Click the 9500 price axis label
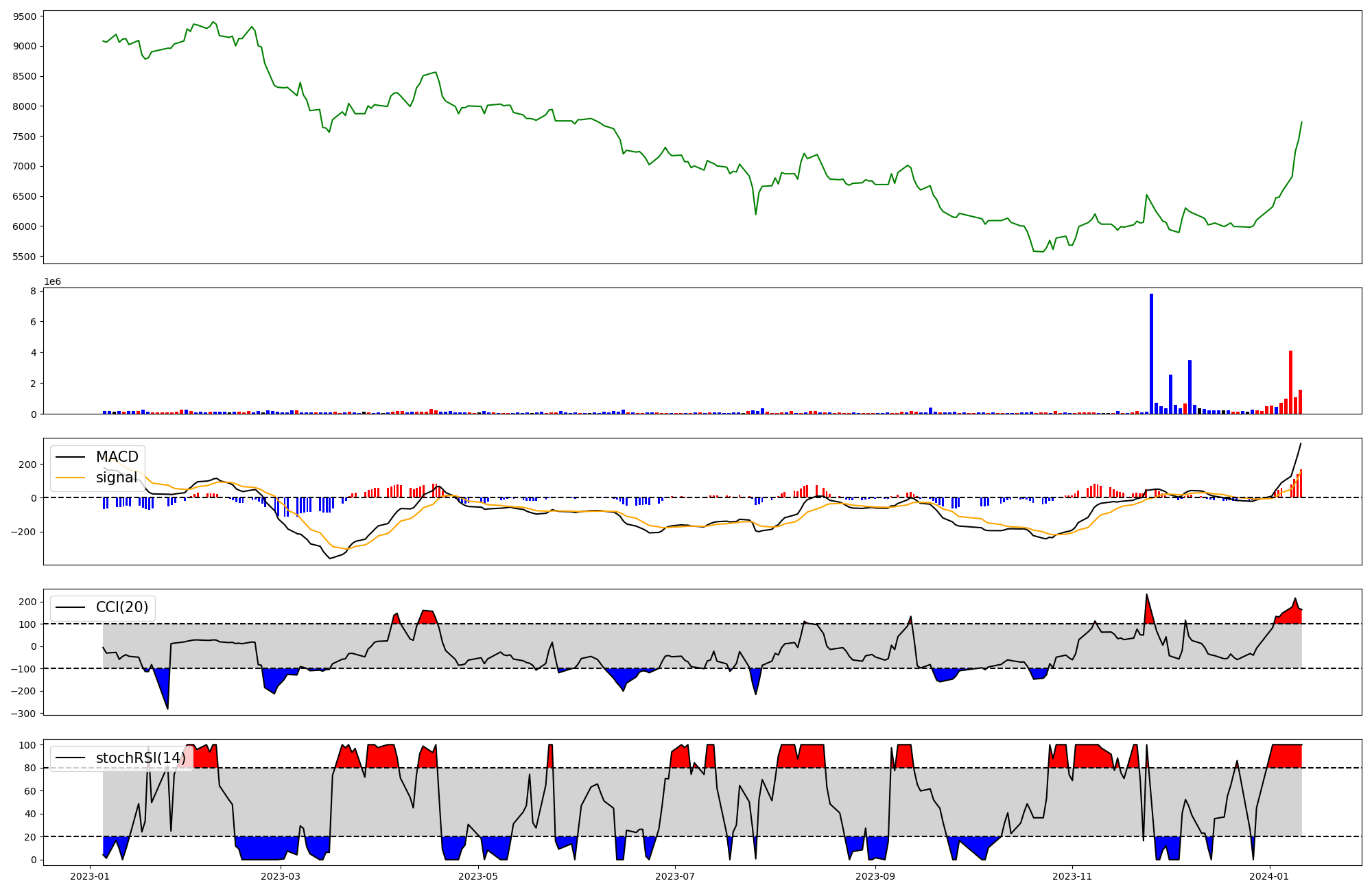 pyautogui.click(x=24, y=16)
